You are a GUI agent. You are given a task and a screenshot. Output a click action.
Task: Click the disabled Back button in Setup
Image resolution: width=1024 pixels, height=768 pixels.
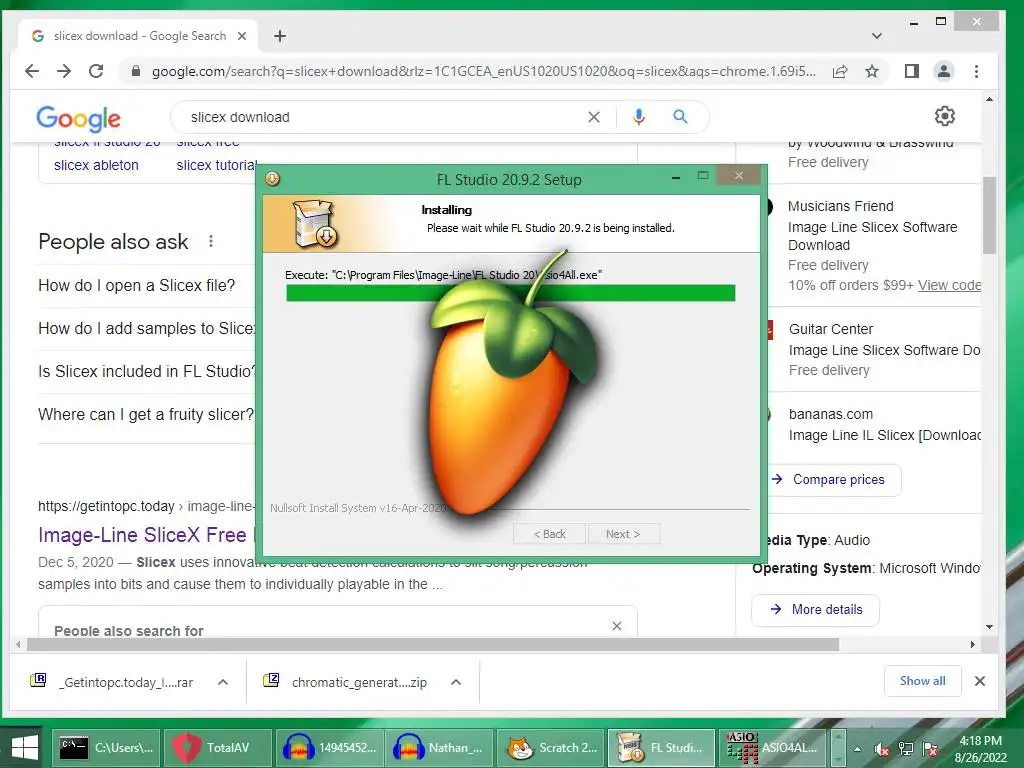[x=549, y=534]
